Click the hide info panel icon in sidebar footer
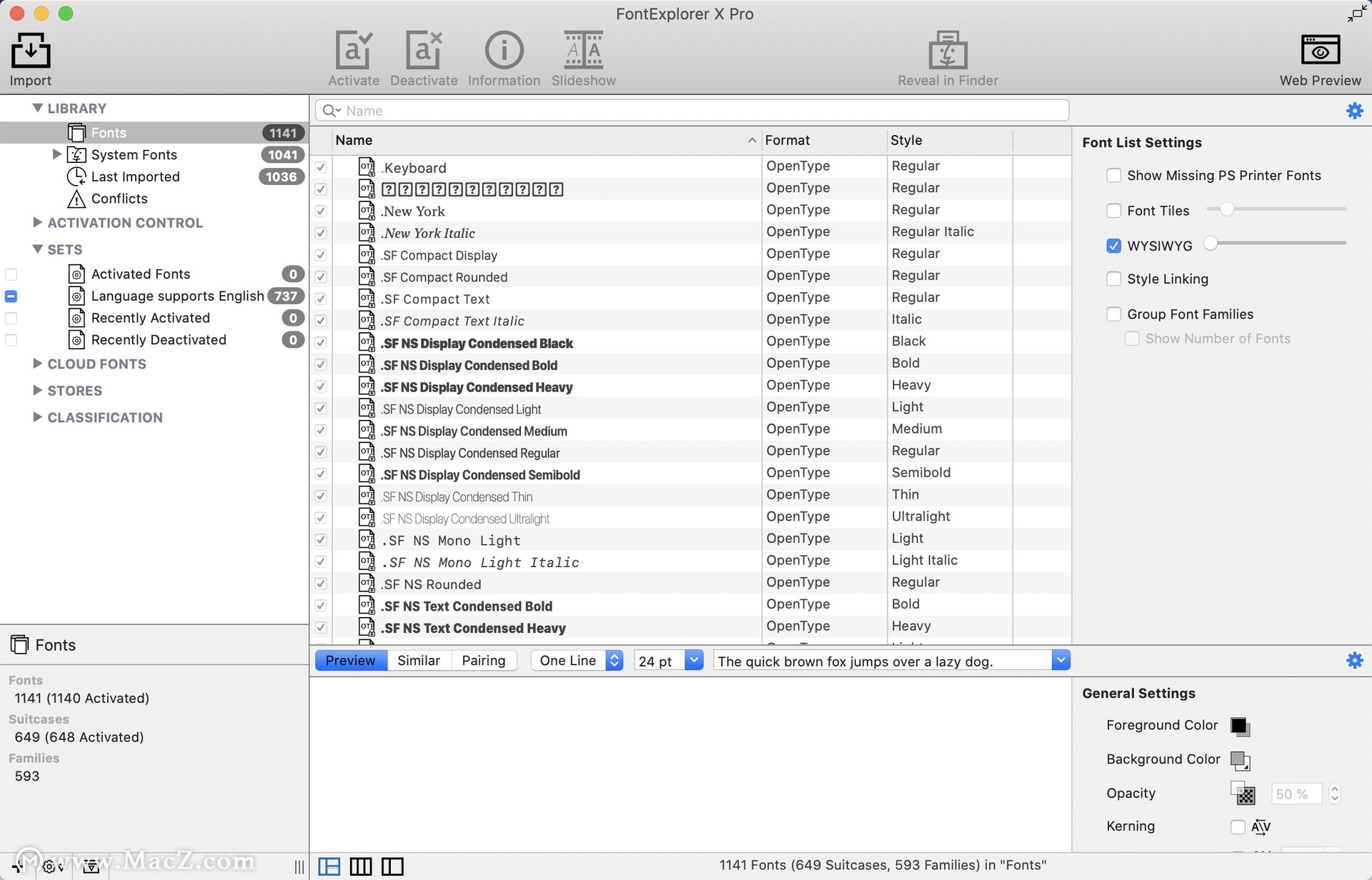 pos(91,866)
